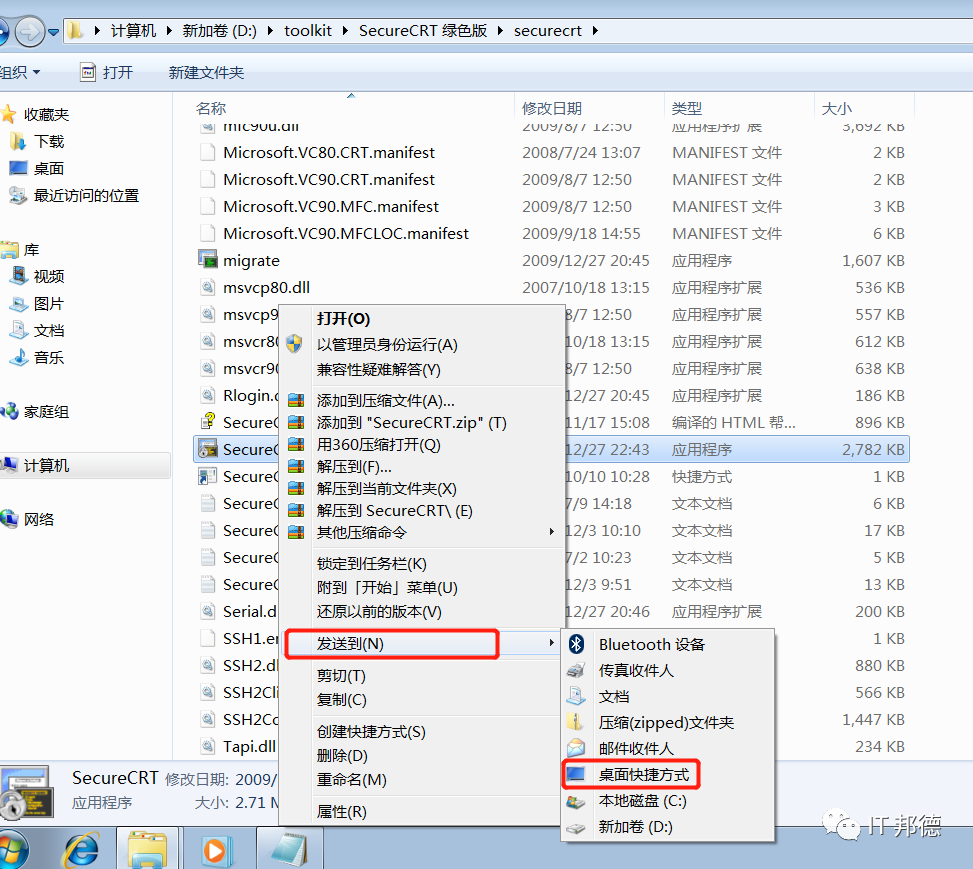Viewport: 973px width, 869px height.
Task: Click archive icon beside 用360压缩打开(Q)
Action: click(x=296, y=444)
